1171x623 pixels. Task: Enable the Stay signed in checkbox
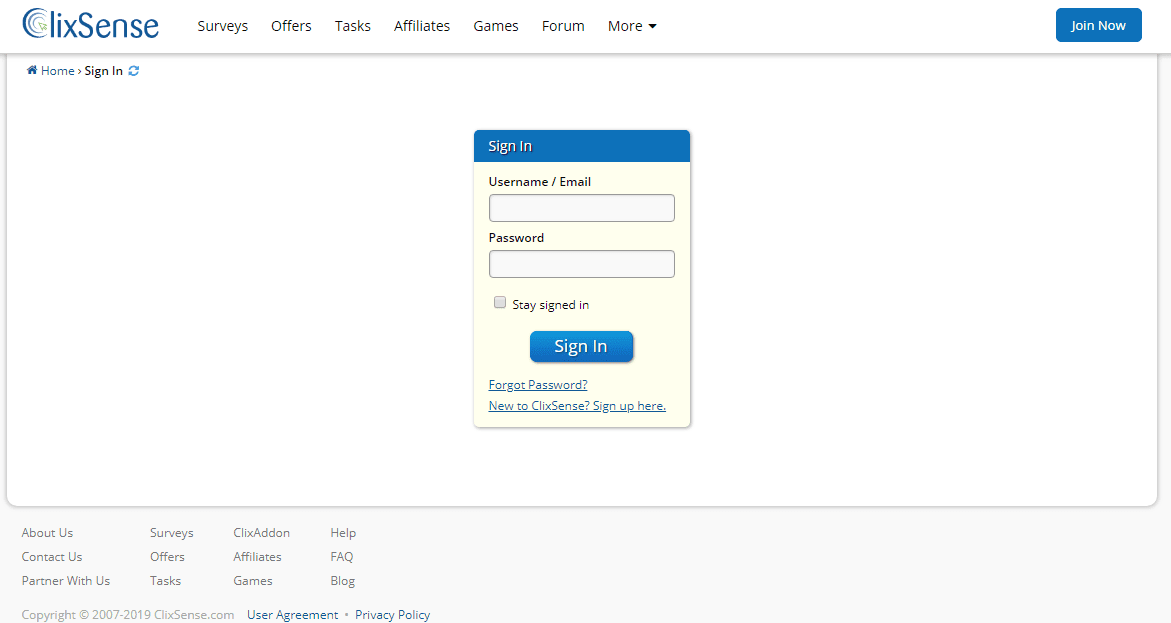coord(499,302)
